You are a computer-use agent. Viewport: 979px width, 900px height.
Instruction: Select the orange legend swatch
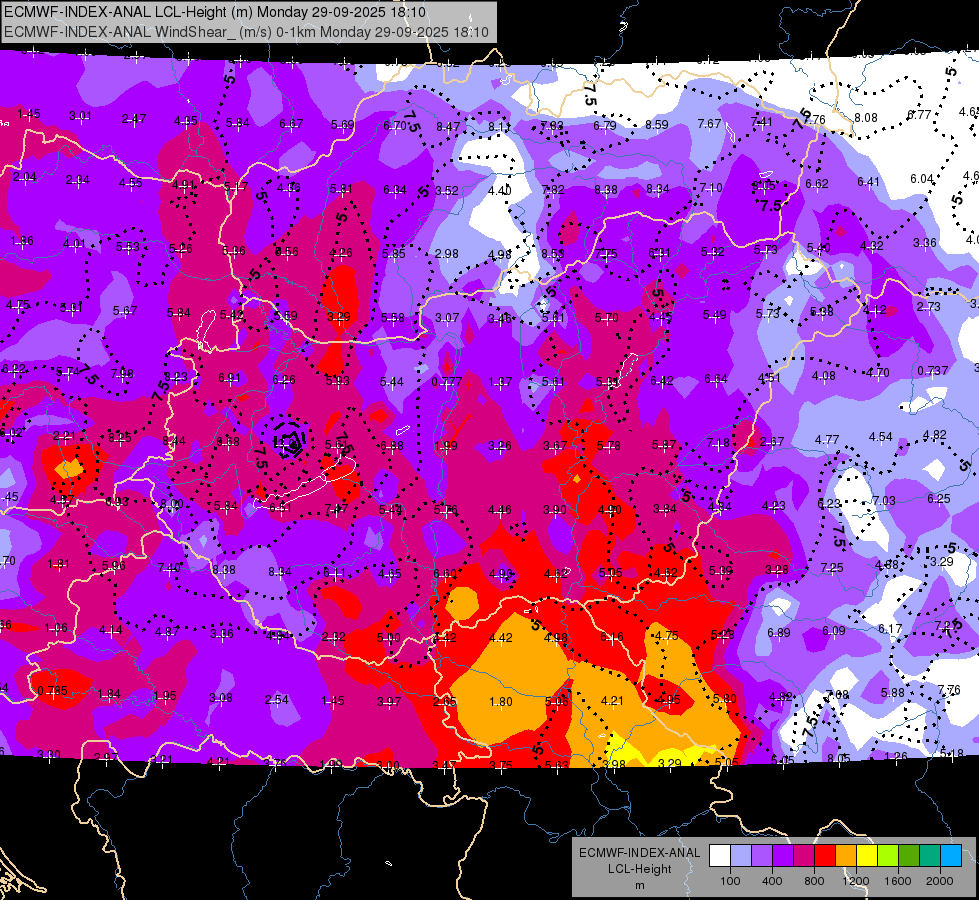point(845,856)
